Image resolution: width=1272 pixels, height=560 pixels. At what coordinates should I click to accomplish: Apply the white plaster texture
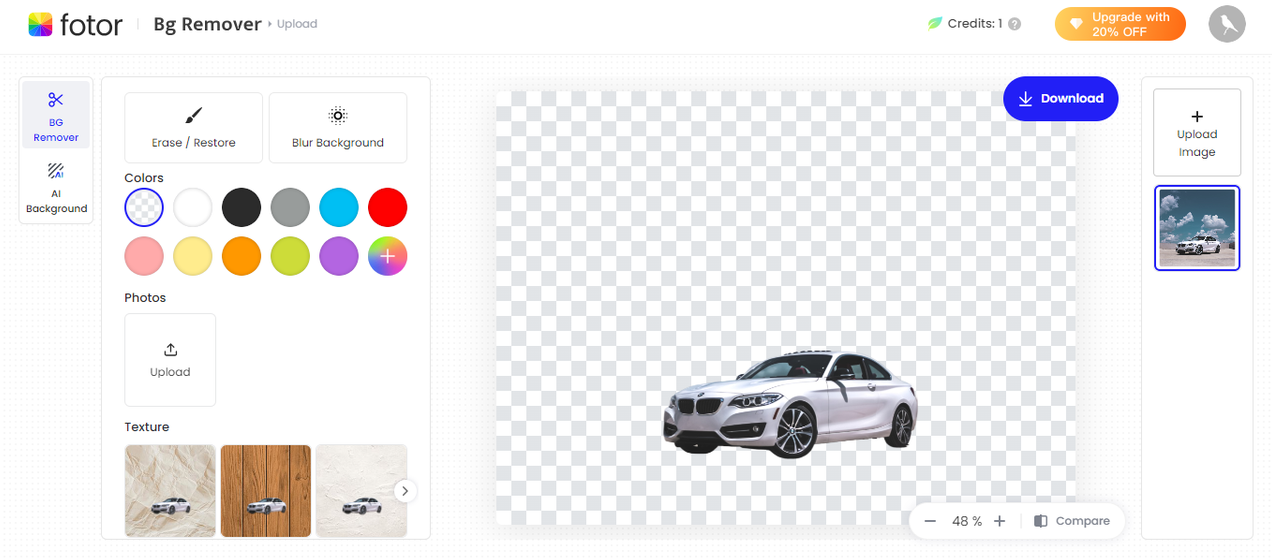coord(361,491)
